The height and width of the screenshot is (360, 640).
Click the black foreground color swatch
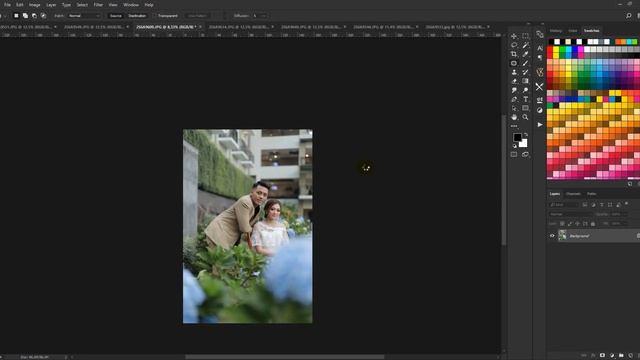coord(517,137)
